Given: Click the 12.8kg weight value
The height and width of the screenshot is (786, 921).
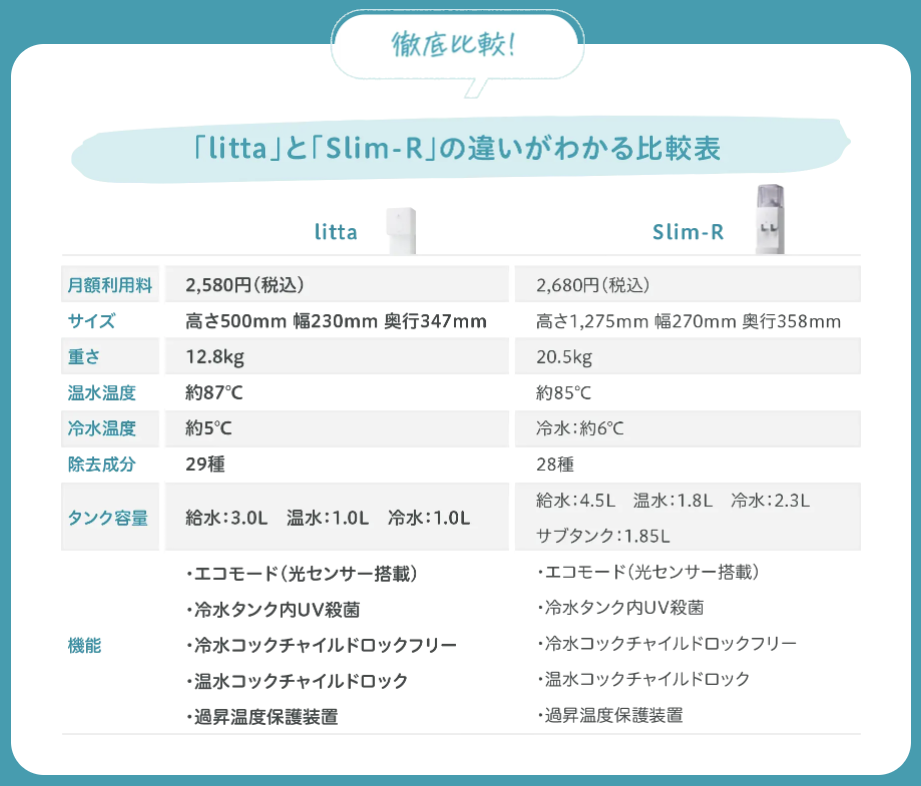Looking at the screenshot, I should 215,357.
